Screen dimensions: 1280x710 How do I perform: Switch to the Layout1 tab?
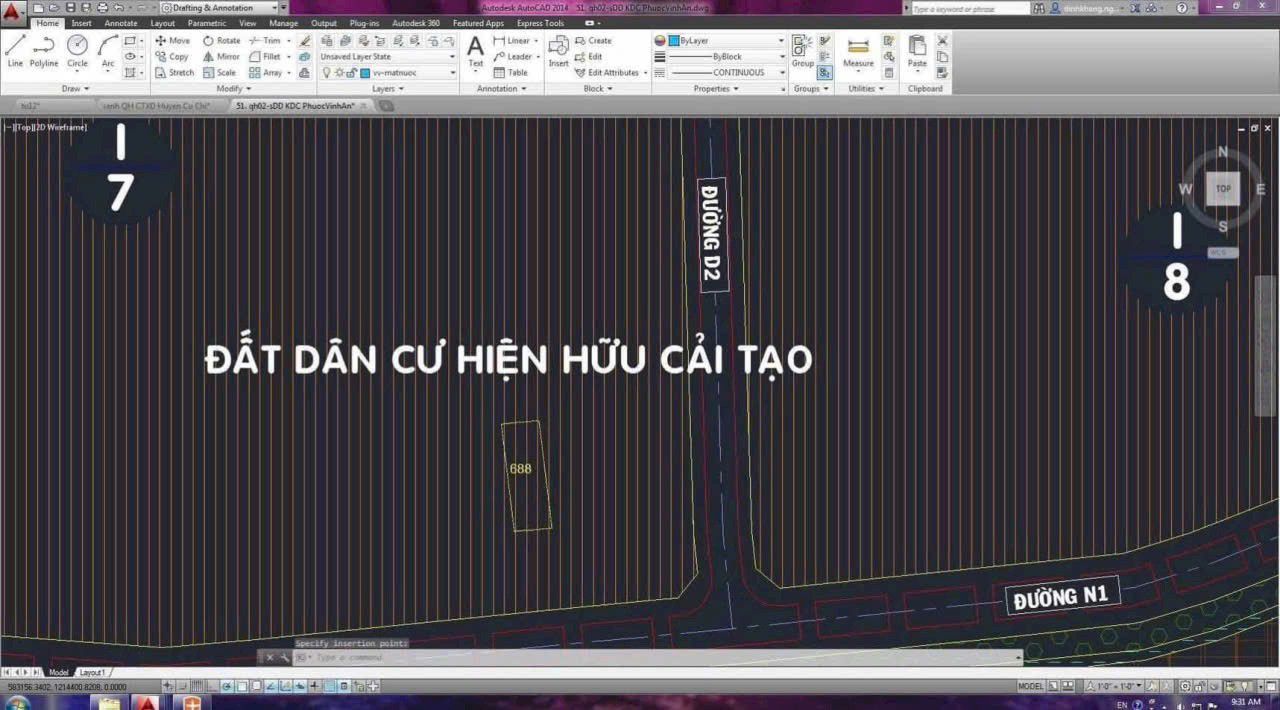92,672
